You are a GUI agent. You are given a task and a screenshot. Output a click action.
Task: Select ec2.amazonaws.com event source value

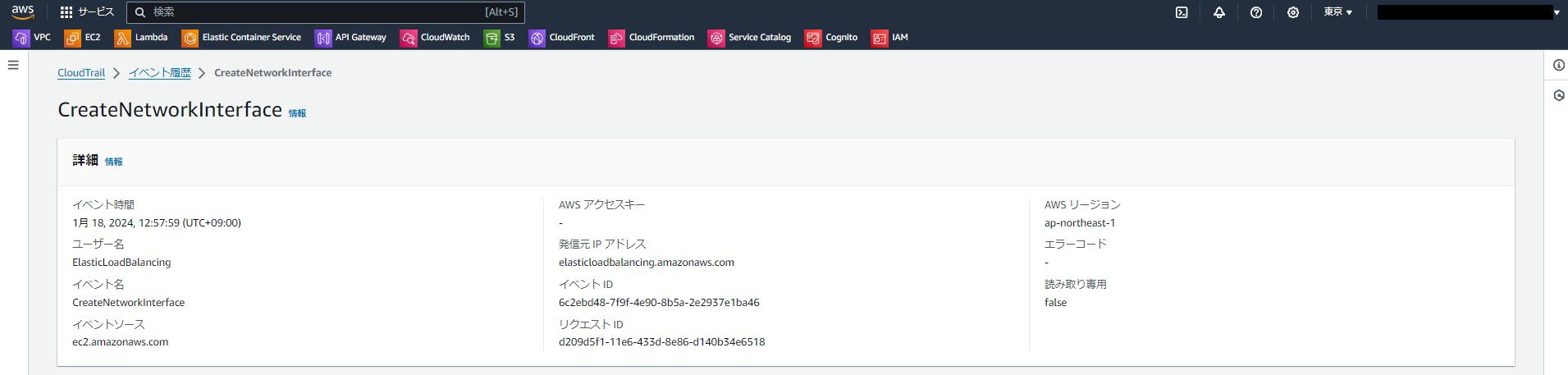[121, 342]
